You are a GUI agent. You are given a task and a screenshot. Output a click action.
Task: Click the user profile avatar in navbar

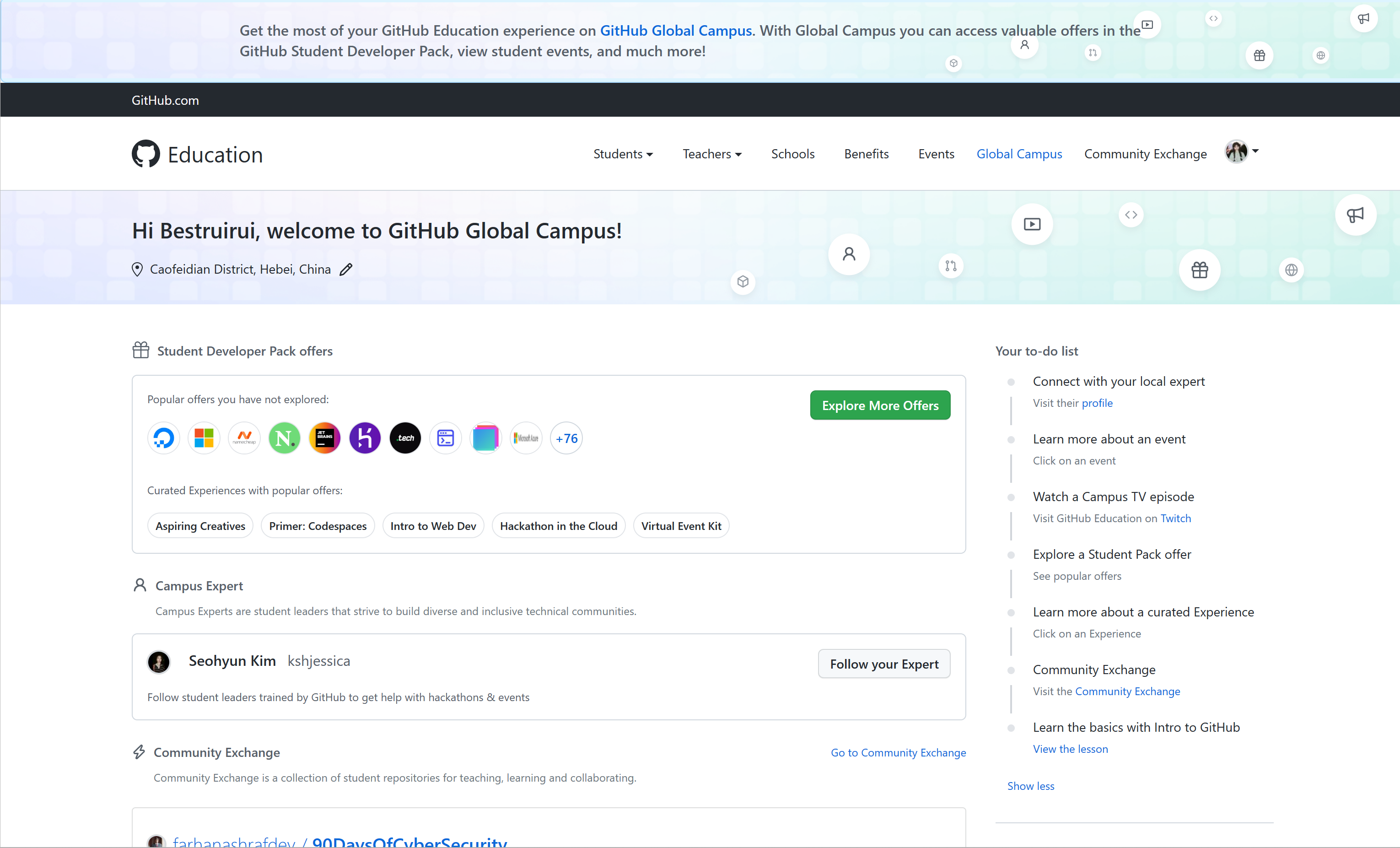pos(1236,152)
